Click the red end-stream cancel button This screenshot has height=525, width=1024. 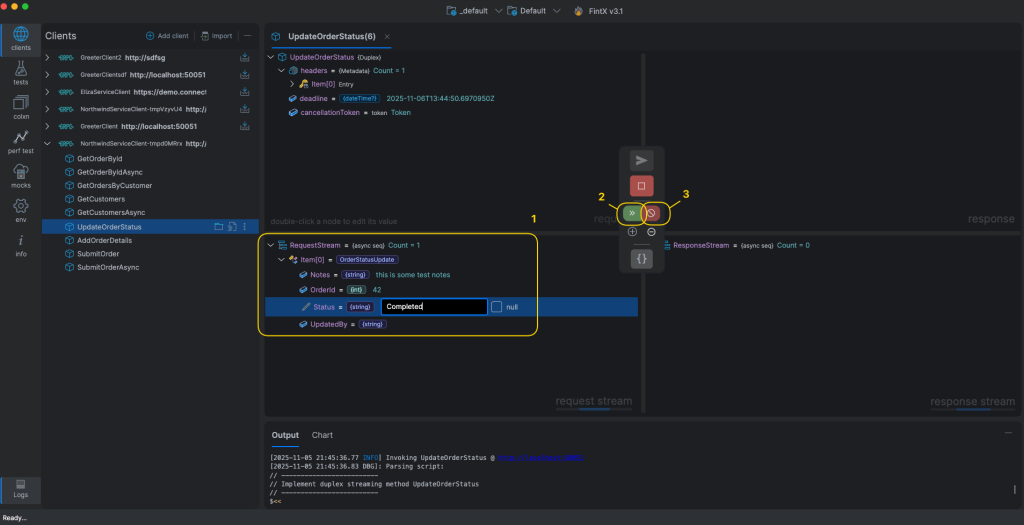click(651, 213)
